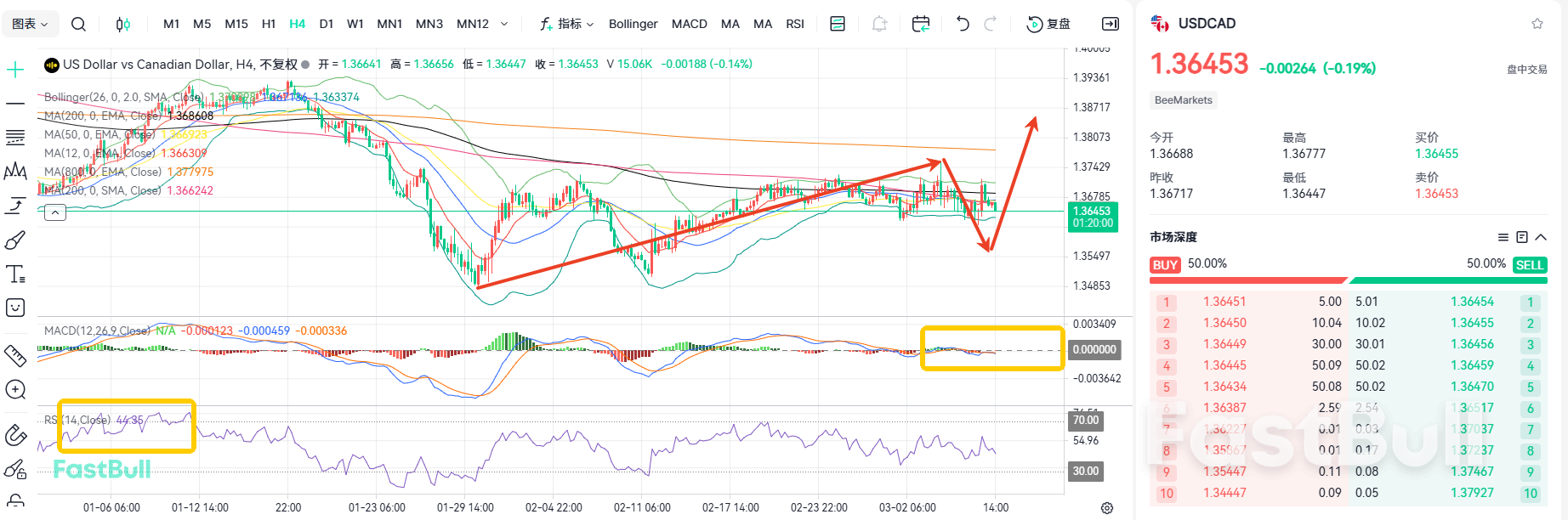Open the 图表 dropdown menu
Viewport: 1568px width, 520px height.
[x=31, y=24]
